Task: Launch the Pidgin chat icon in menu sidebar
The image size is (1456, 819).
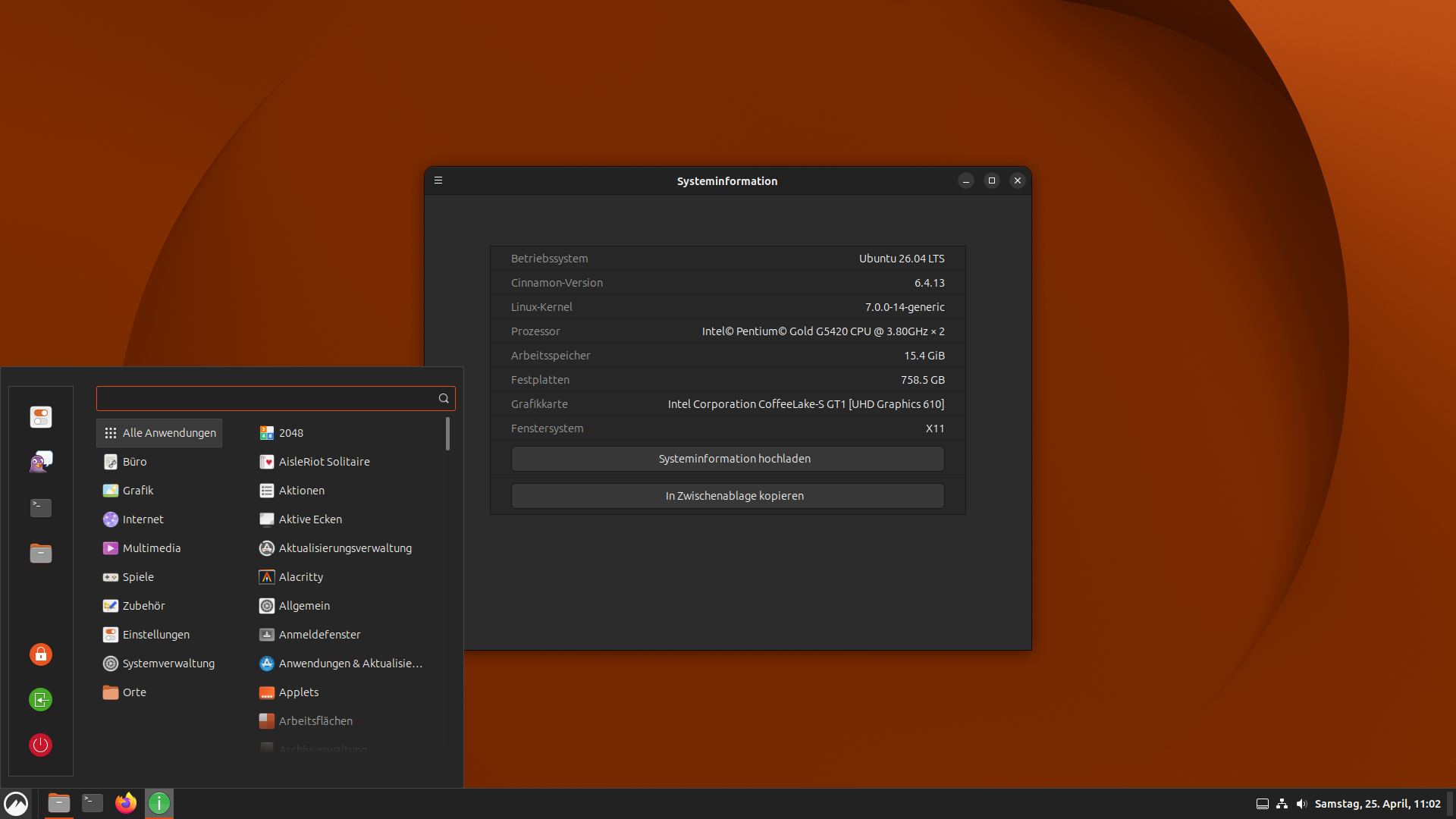Action: coord(41,462)
